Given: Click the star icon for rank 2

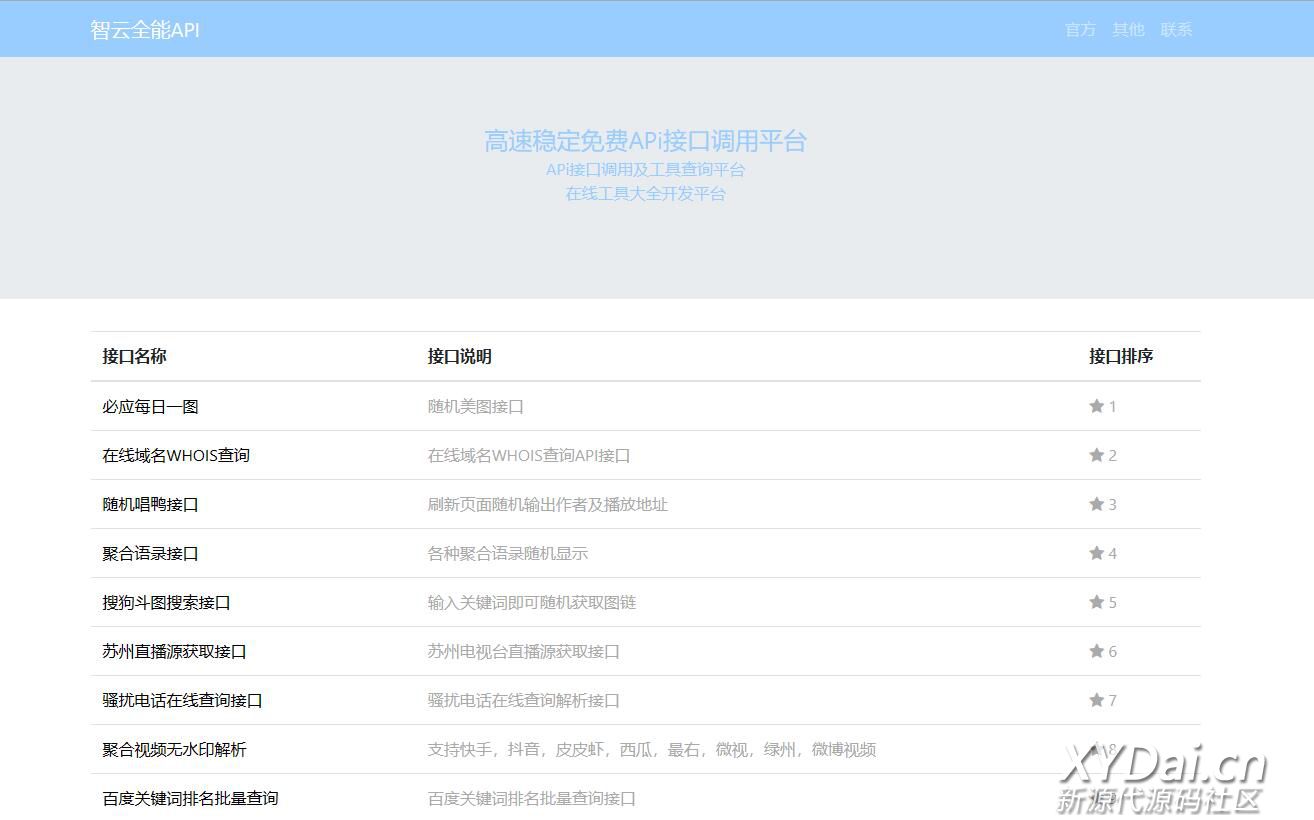Looking at the screenshot, I should (1096, 455).
